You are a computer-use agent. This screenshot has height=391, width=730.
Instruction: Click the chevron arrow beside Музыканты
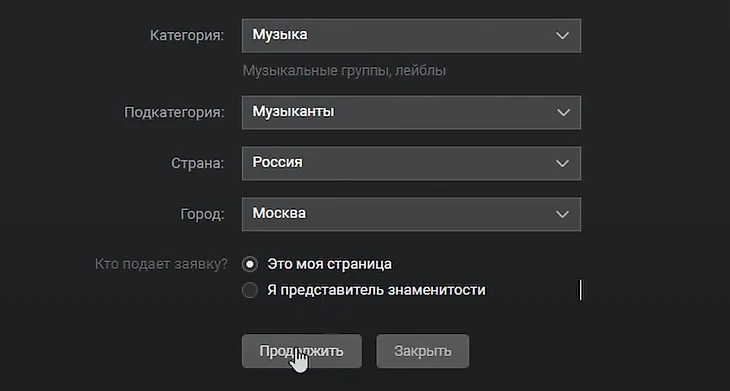point(563,113)
